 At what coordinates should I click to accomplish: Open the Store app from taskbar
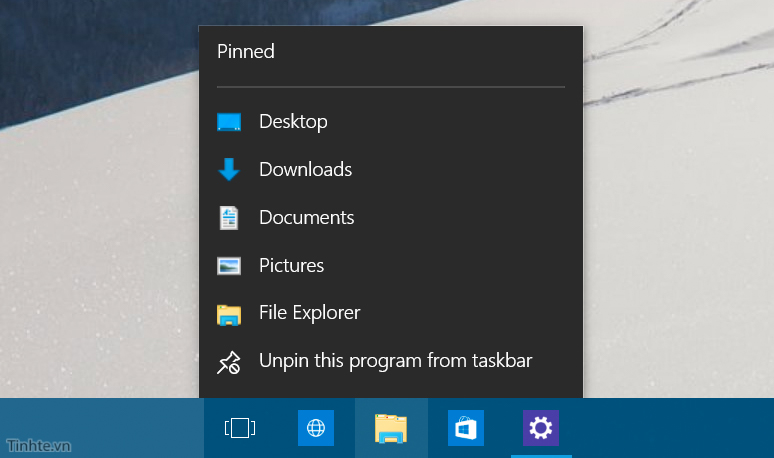click(x=466, y=428)
